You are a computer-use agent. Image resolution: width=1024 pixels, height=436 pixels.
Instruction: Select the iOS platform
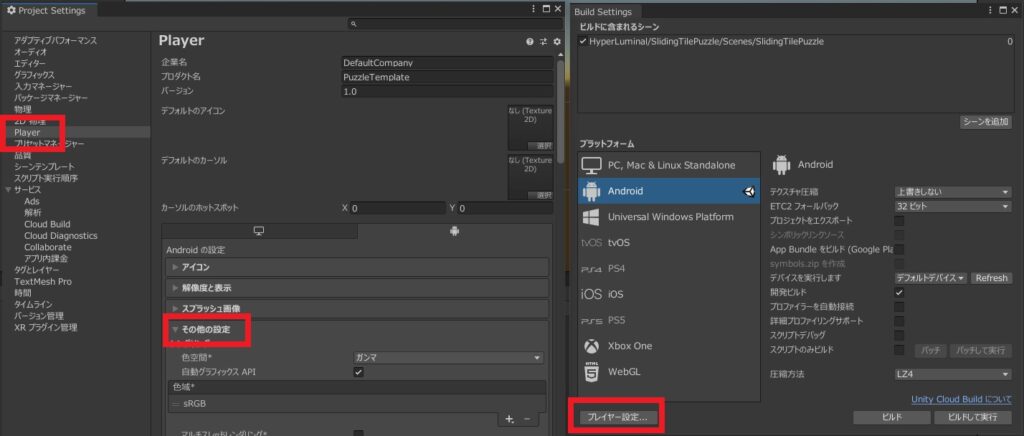(x=669, y=294)
